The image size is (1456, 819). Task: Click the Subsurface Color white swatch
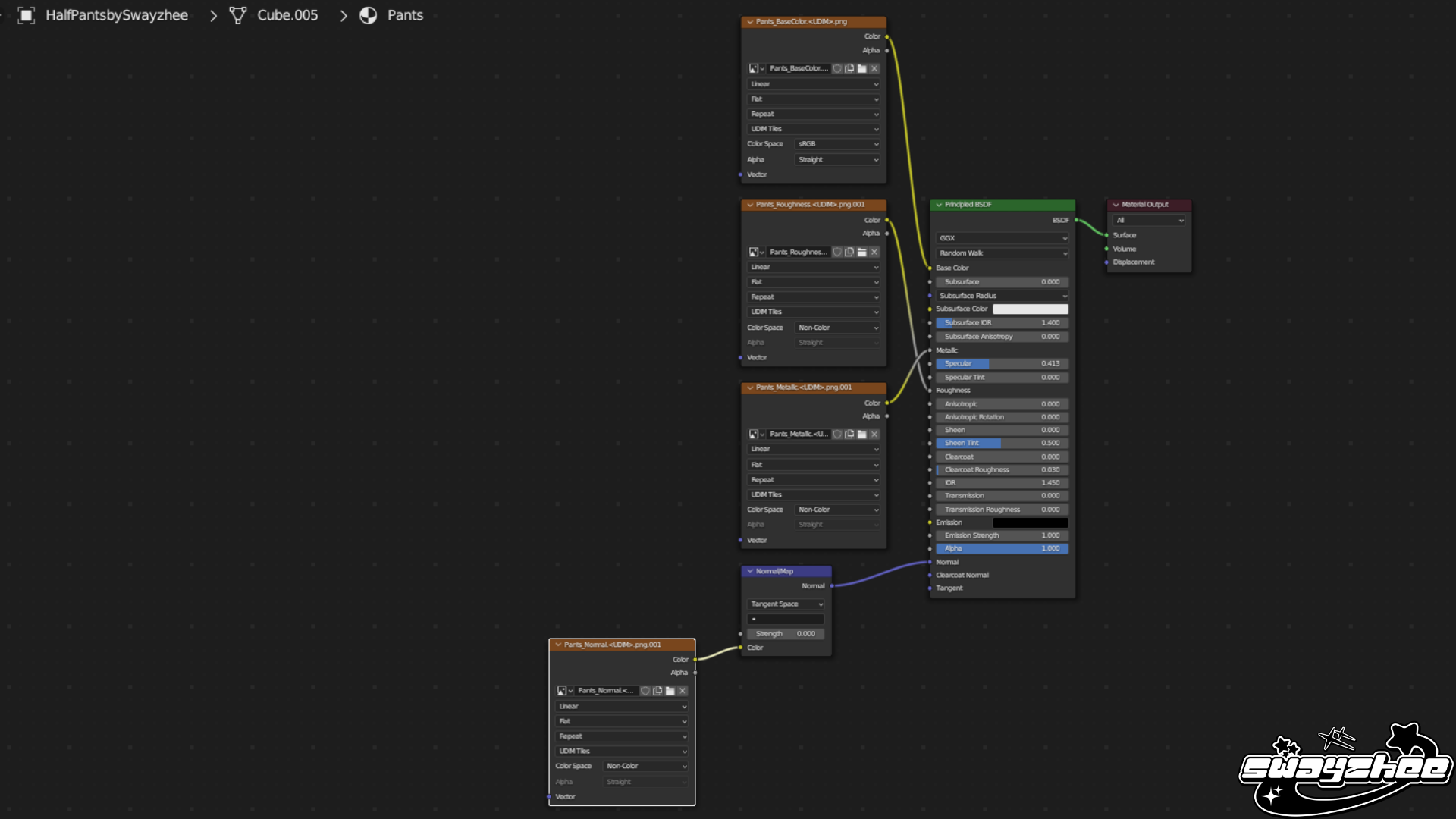tap(1031, 309)
